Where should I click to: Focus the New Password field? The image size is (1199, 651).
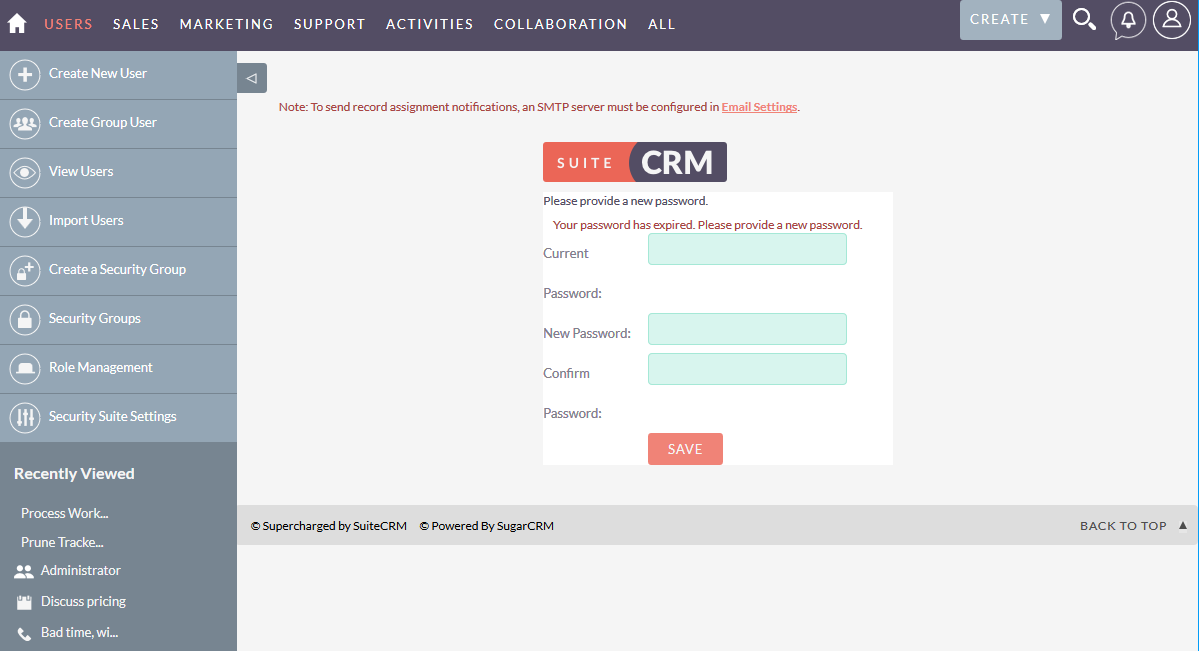(x=747, y=329)
